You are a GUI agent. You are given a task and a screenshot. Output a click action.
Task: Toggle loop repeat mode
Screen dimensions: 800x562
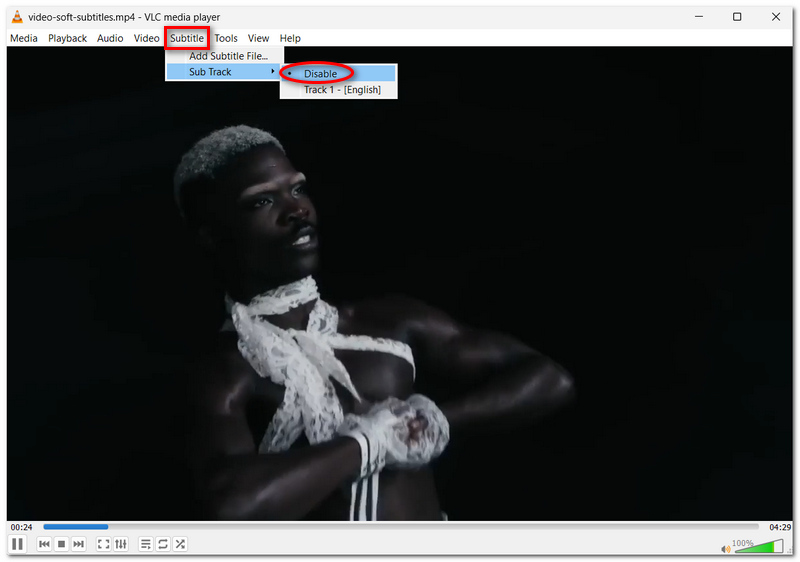(x=163, y=544)
